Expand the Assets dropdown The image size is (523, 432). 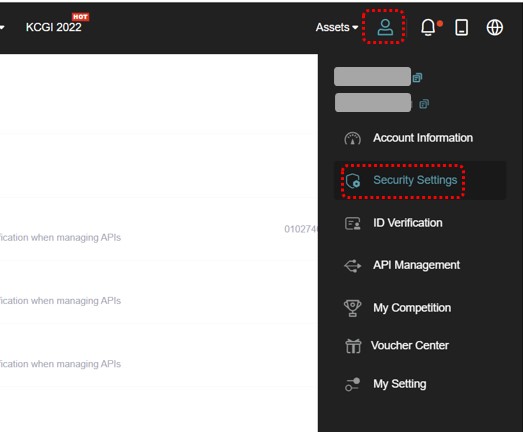click(x=337, y=27)
